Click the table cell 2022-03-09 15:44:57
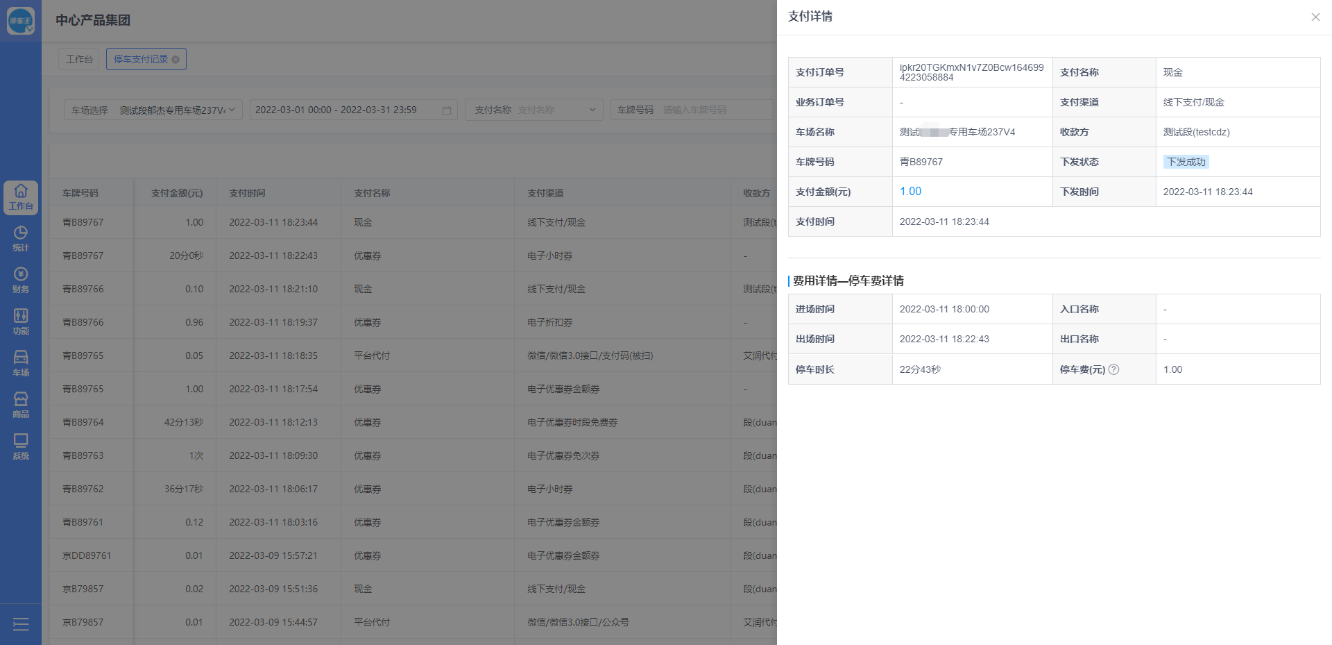The image size is (1332, 645). (x=273, y=622)
